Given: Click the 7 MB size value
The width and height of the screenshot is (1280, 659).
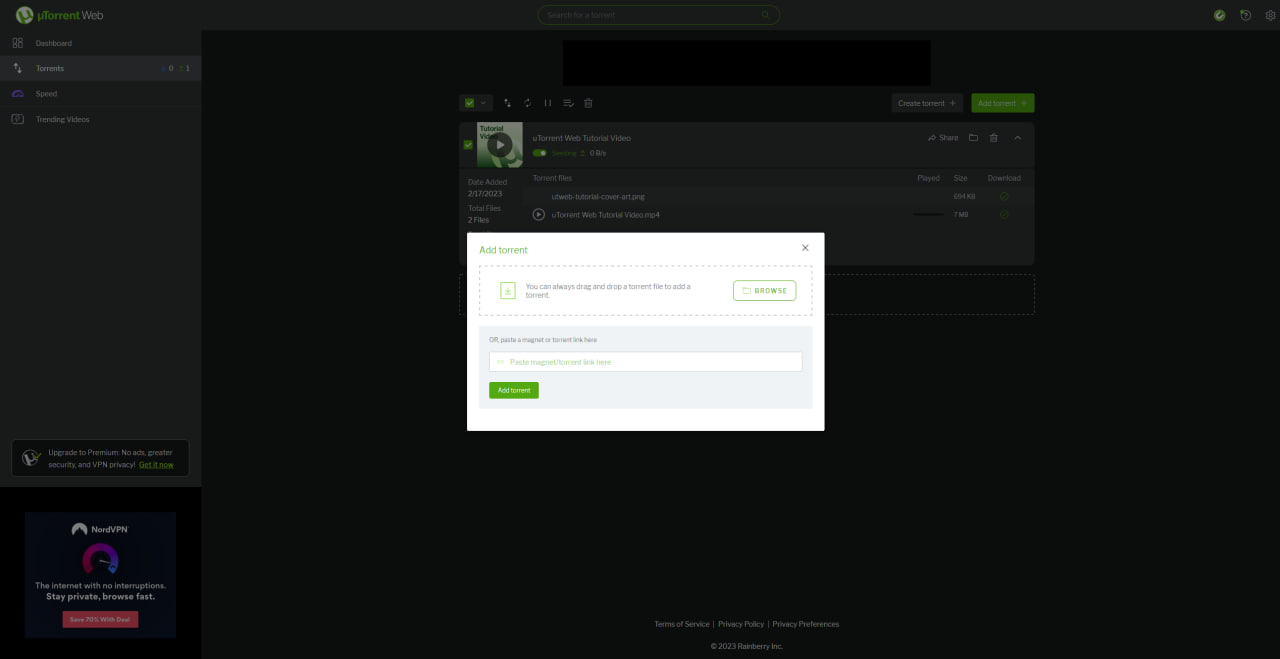Looking at the screenshot, I should (x=961, y=215).
